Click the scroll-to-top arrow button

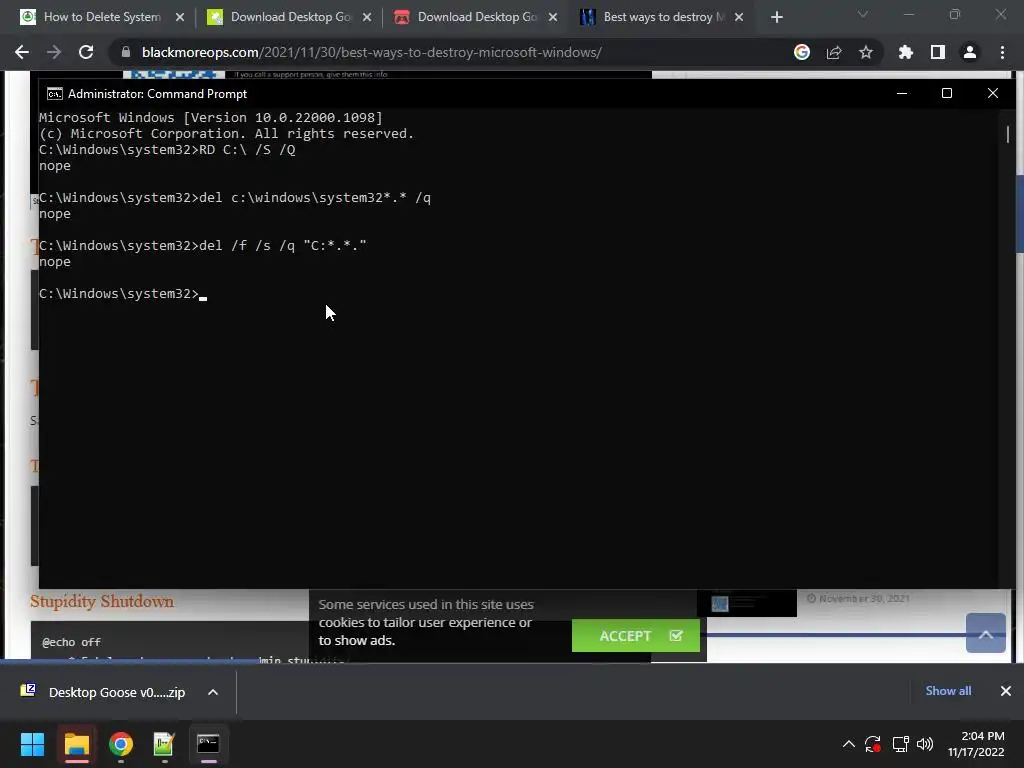pos(985,633)
